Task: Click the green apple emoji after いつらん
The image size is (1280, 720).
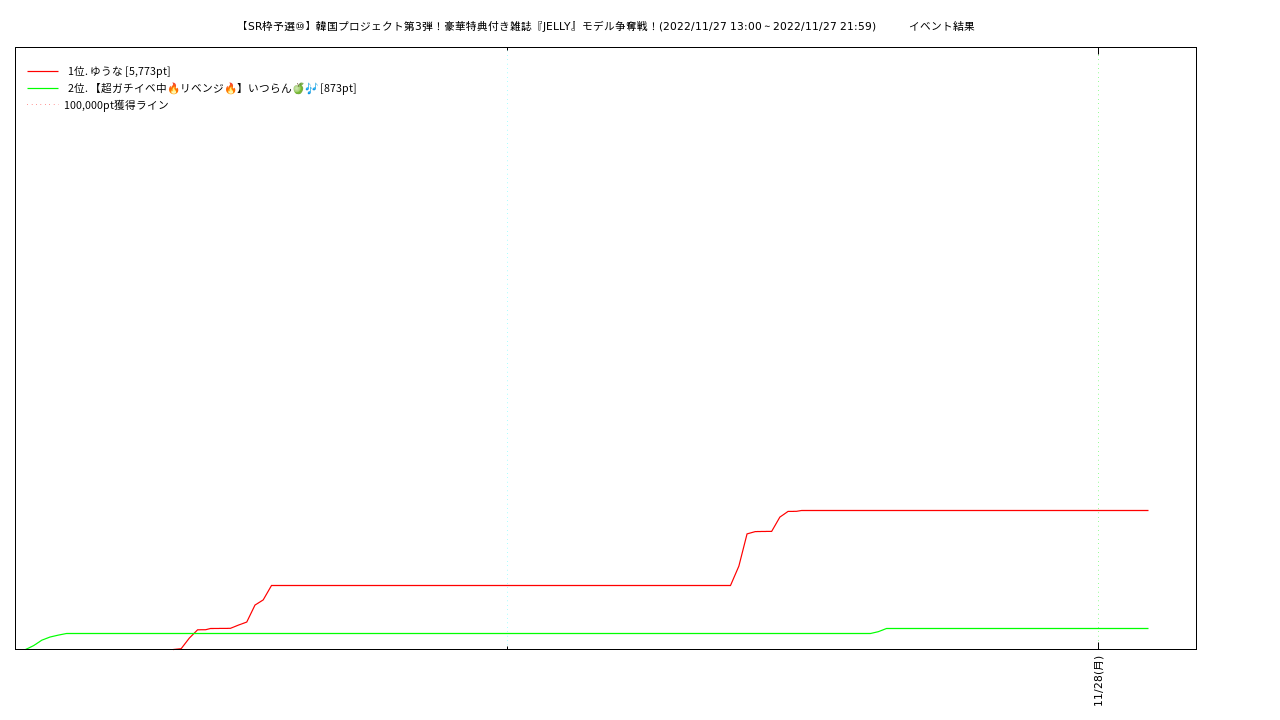Action: coord(298,89)
